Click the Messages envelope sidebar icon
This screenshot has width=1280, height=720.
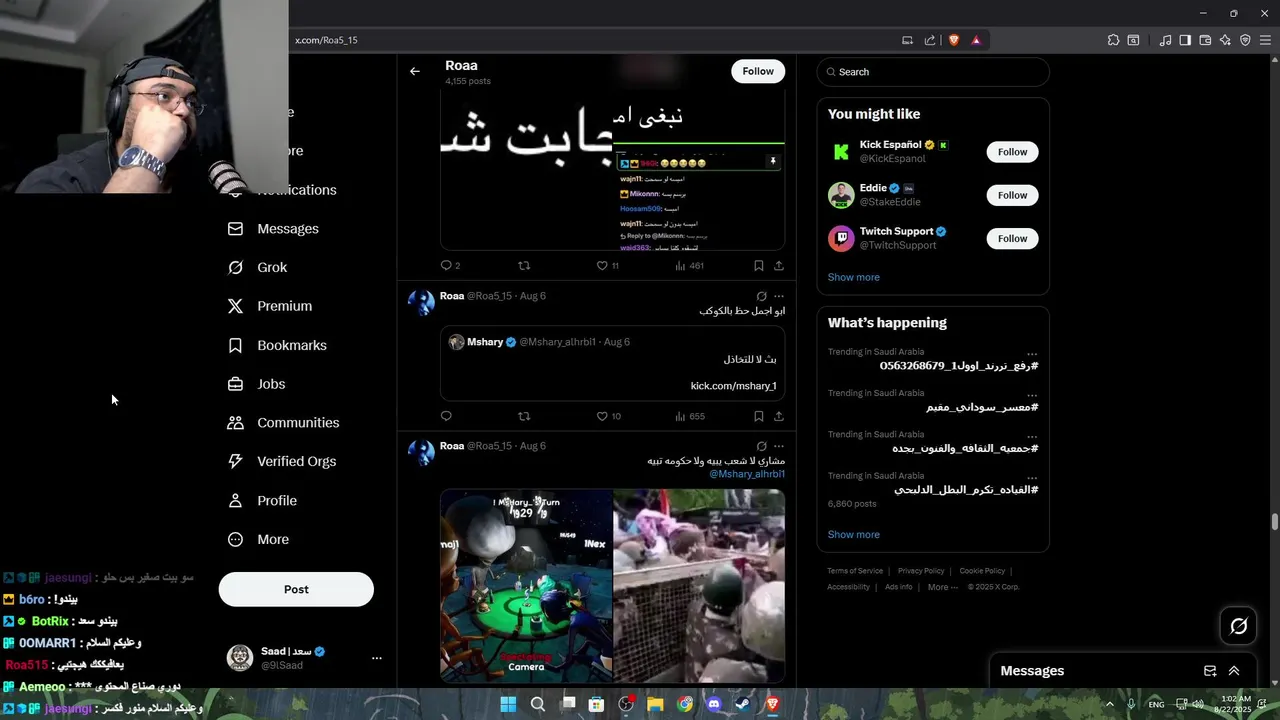[x=235, y=229]
